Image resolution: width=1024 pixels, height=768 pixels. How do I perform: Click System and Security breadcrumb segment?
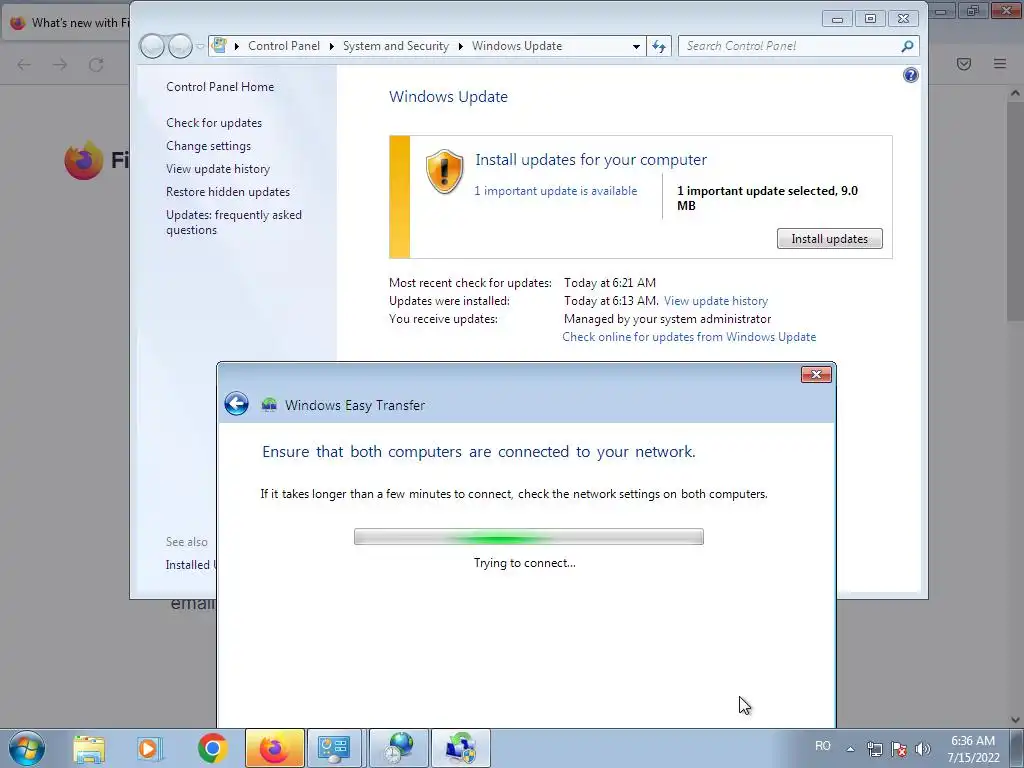(396, 46)
